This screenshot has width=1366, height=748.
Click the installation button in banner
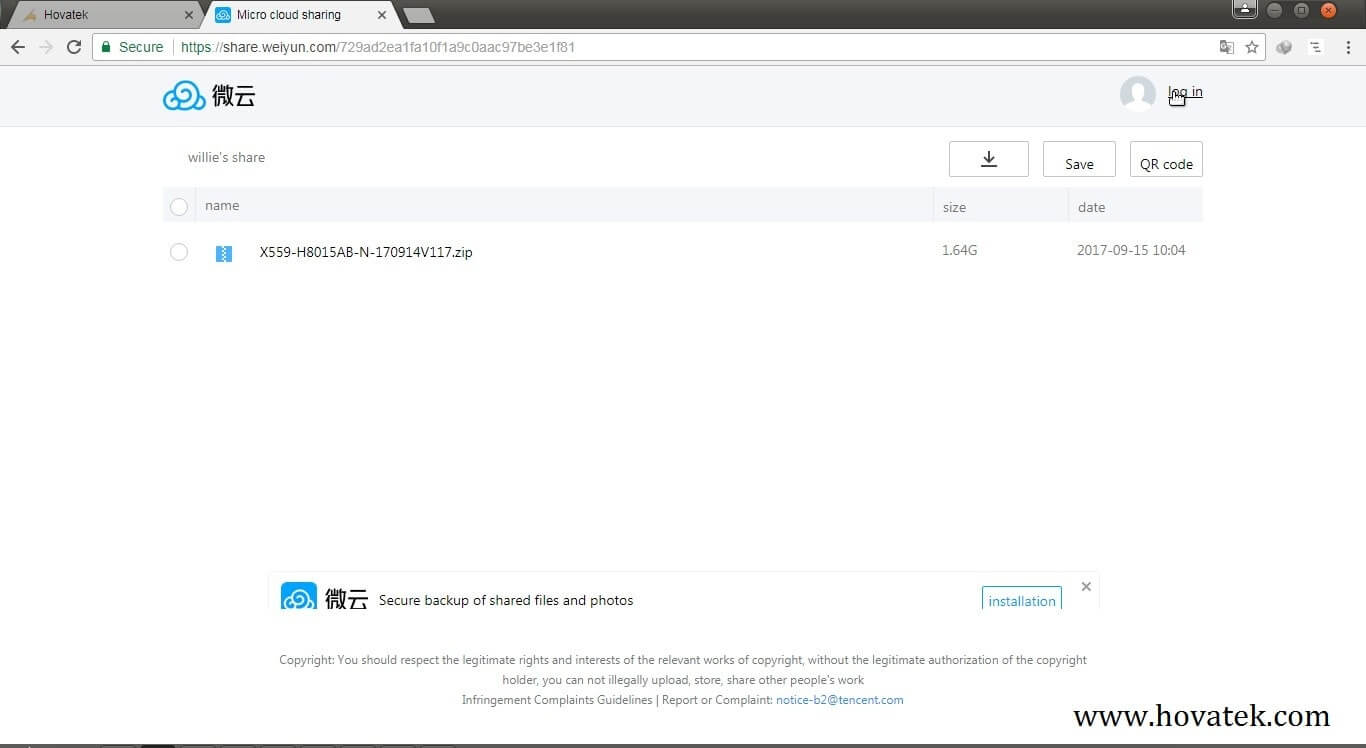point(1021,600)
